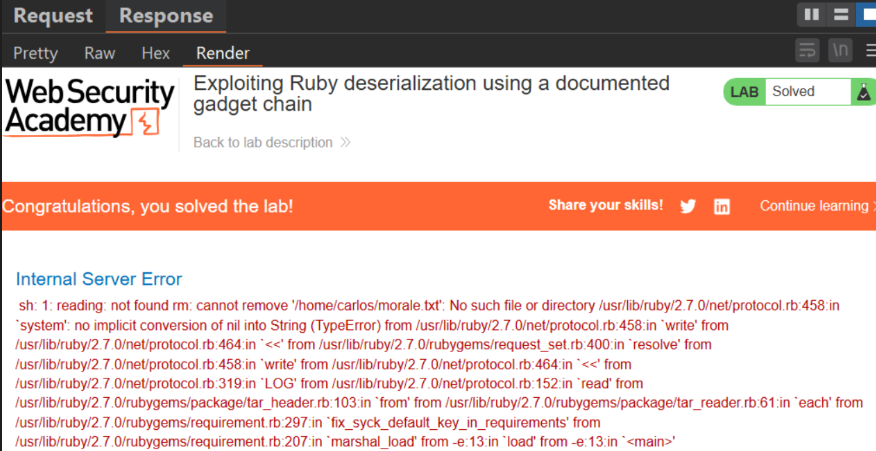Click the Internal Server Error heading
876x451 pixels.
[x=99, y=279]
